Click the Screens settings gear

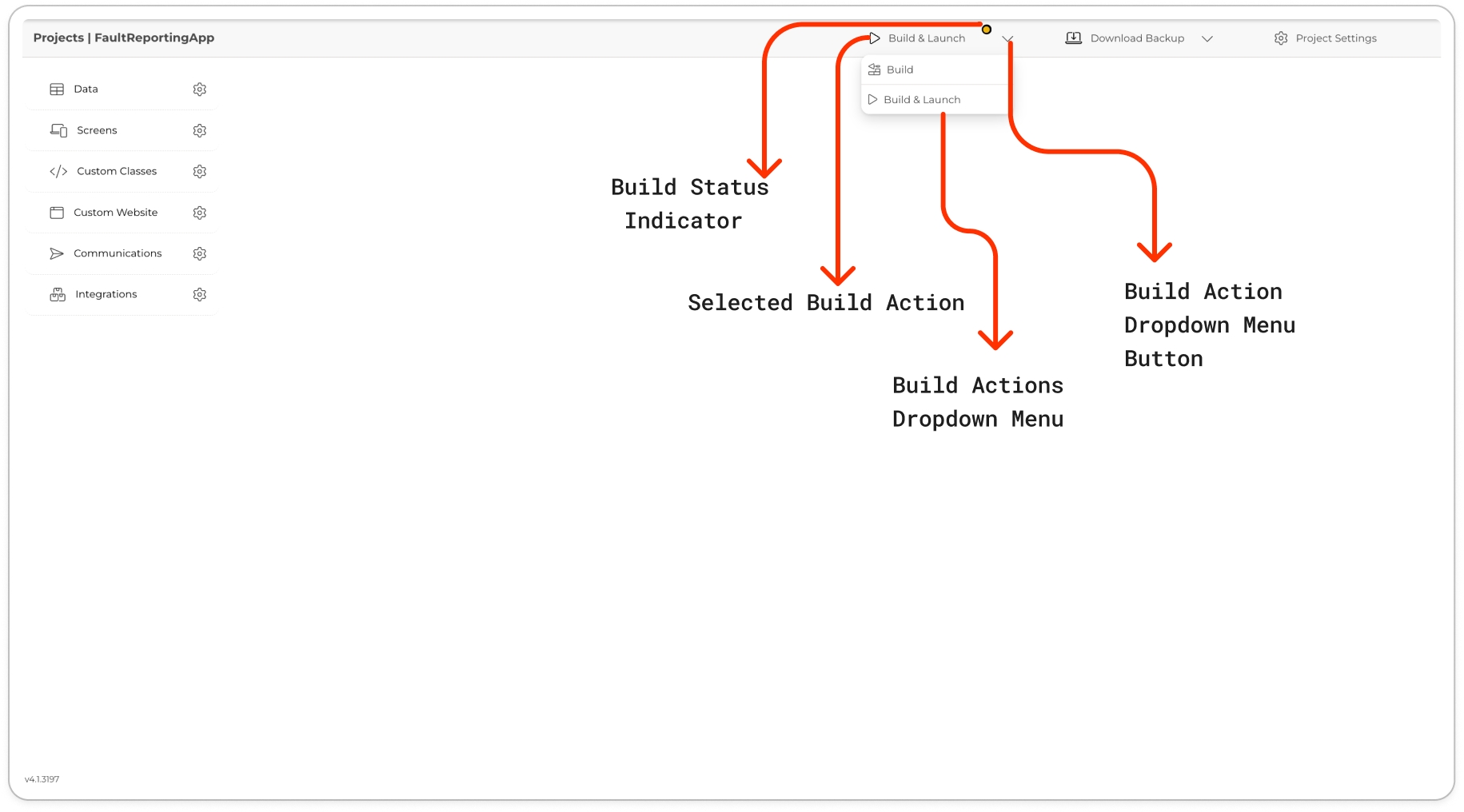click(200, 130)
